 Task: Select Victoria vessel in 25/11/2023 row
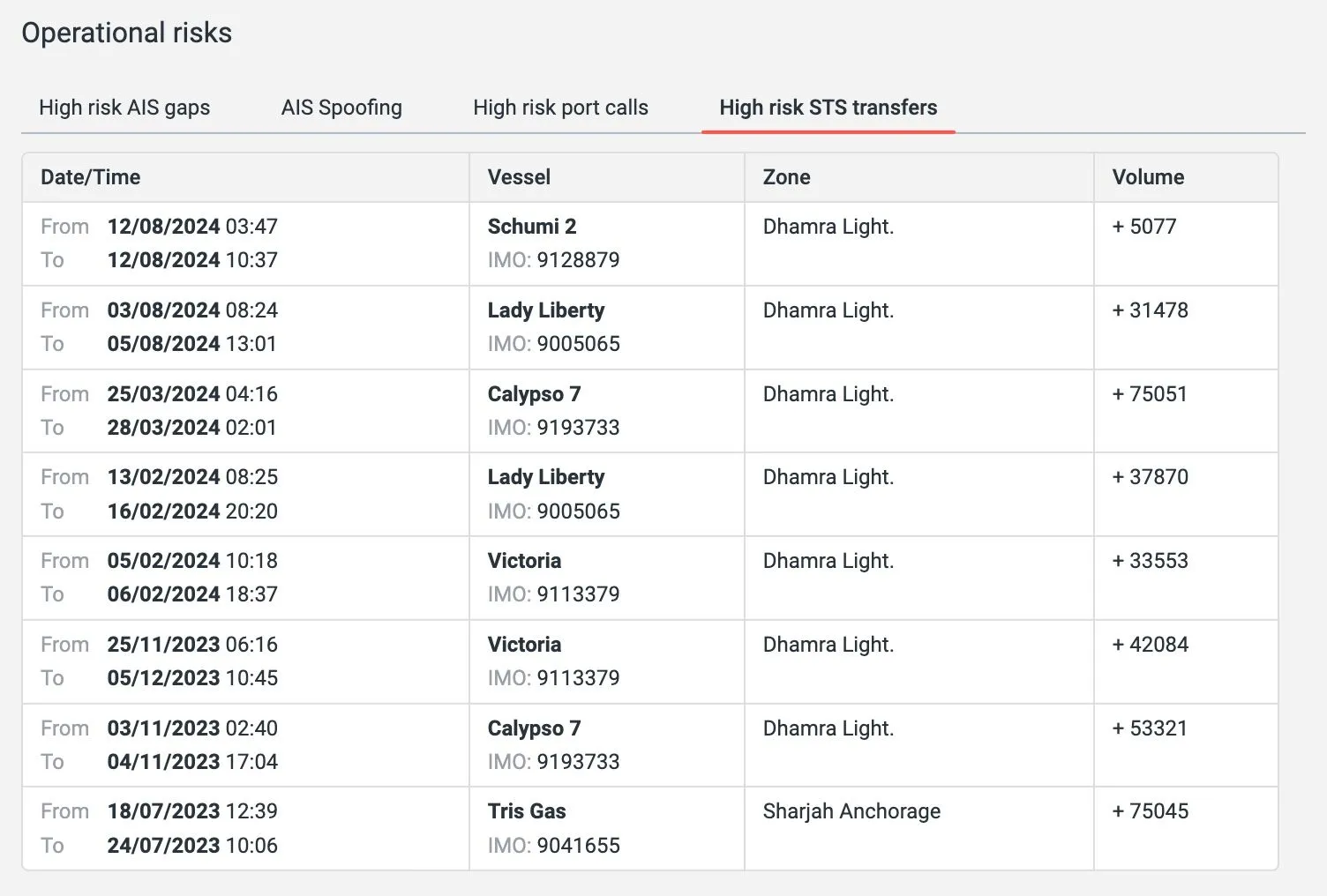click(x=524, y=645)
